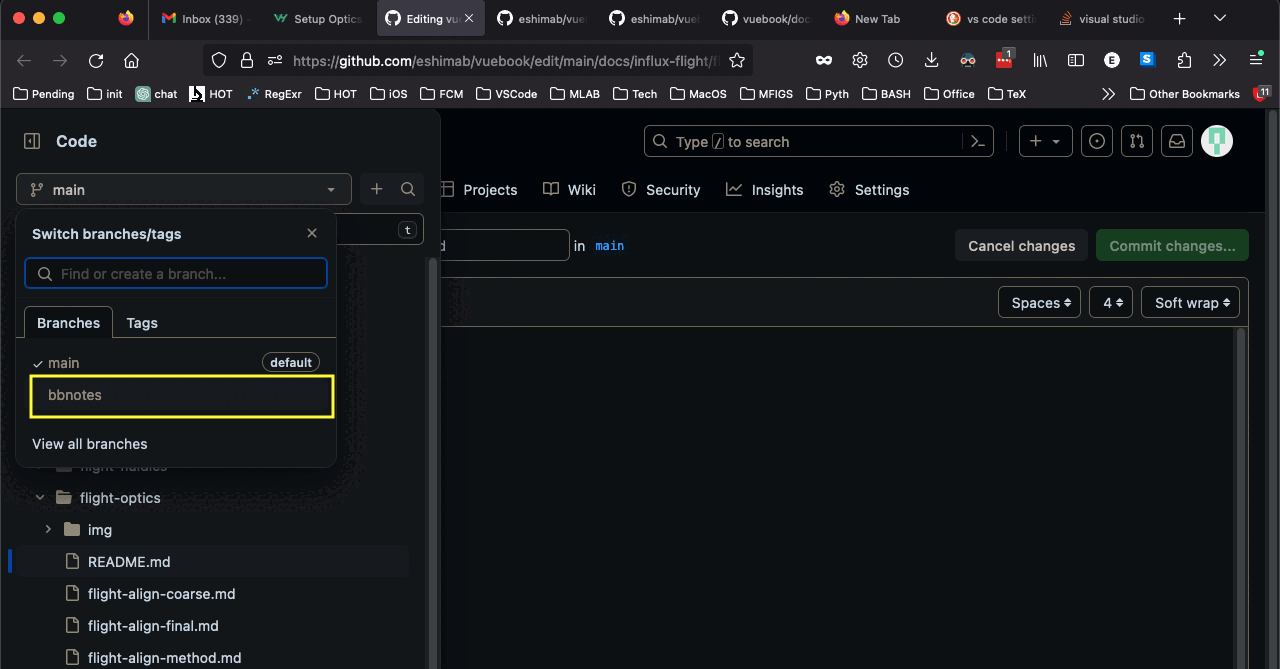The height and width of the screenshot is (669, 1280).
Task: List all tabs with the chevron dropdown
Action: [x=1220, y=18]
